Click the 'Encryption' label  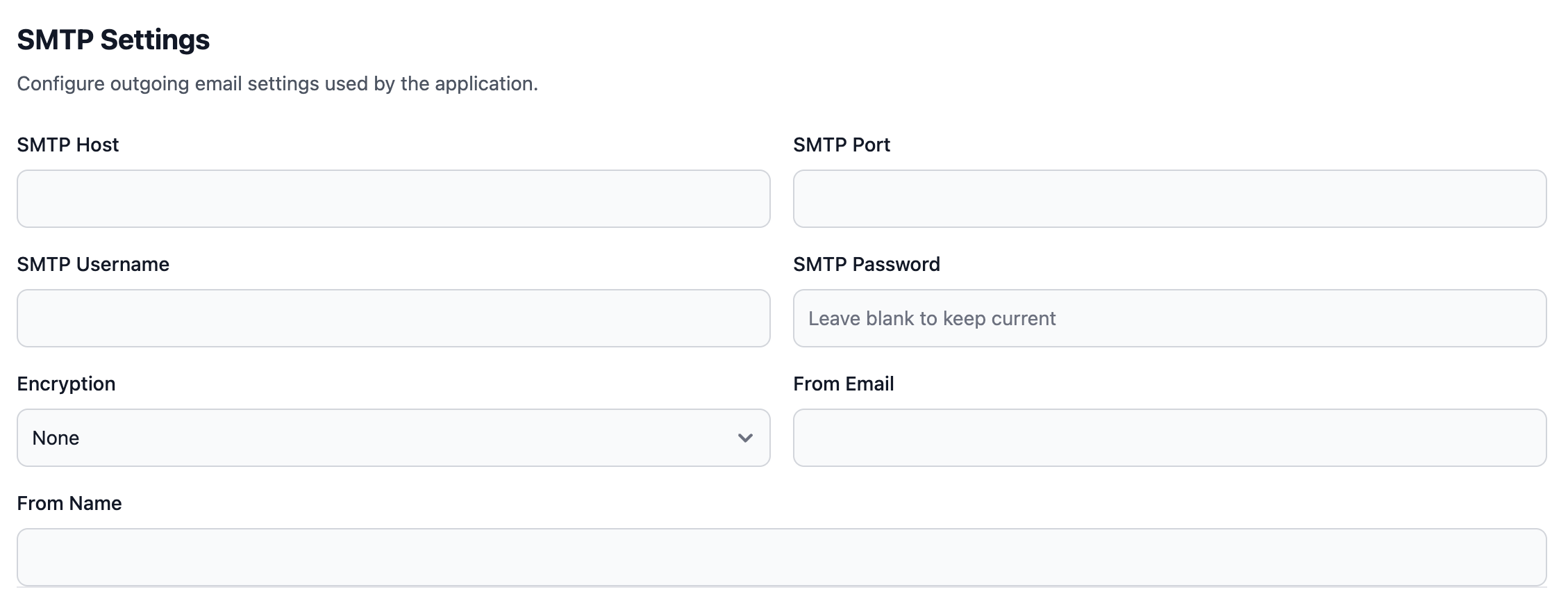[x=66, y=384]
